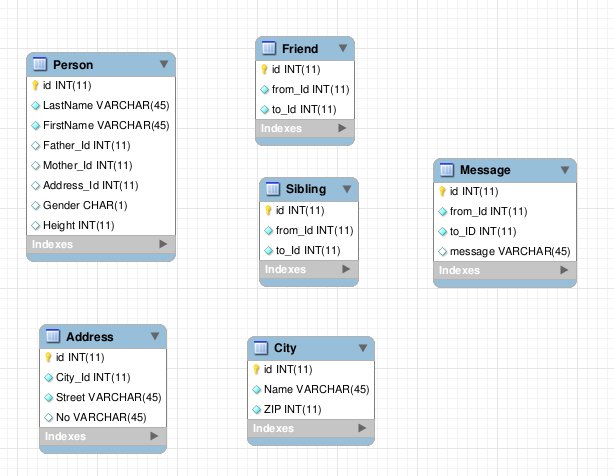614x476 pixels.
Task: Collapse the Message table with header arrow
Action: point(565,170)
